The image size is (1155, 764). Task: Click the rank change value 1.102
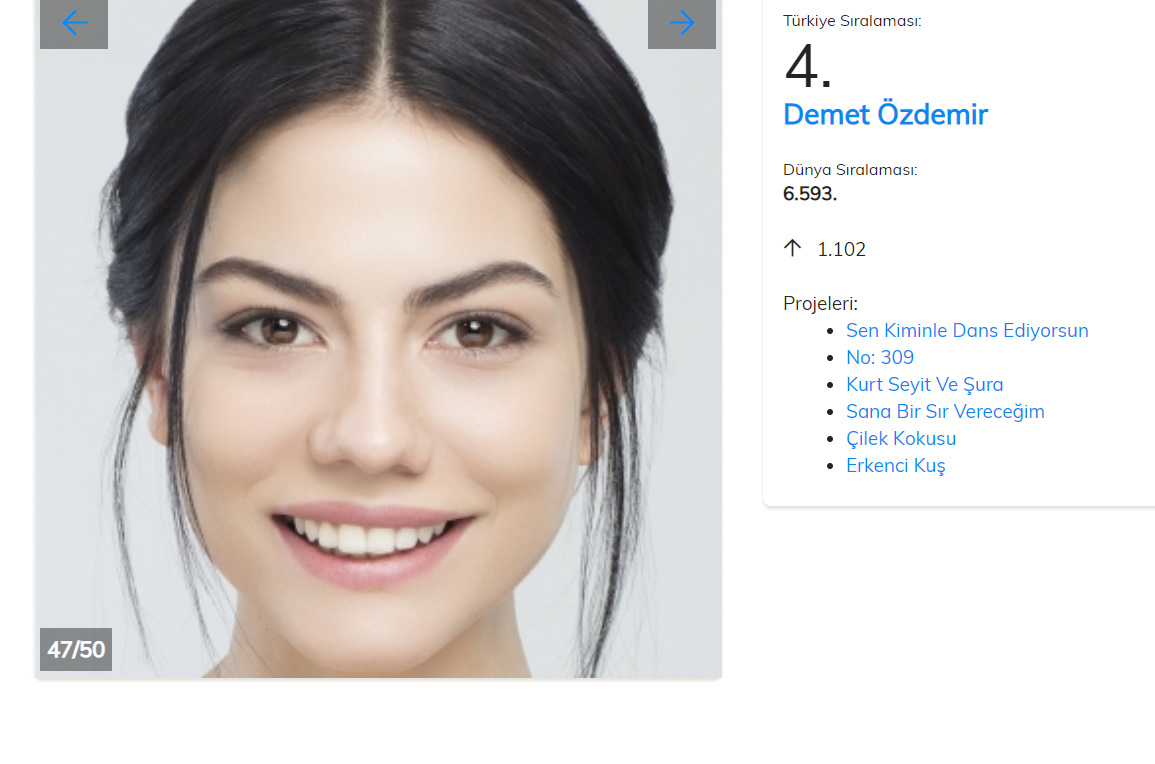point(841,249)
